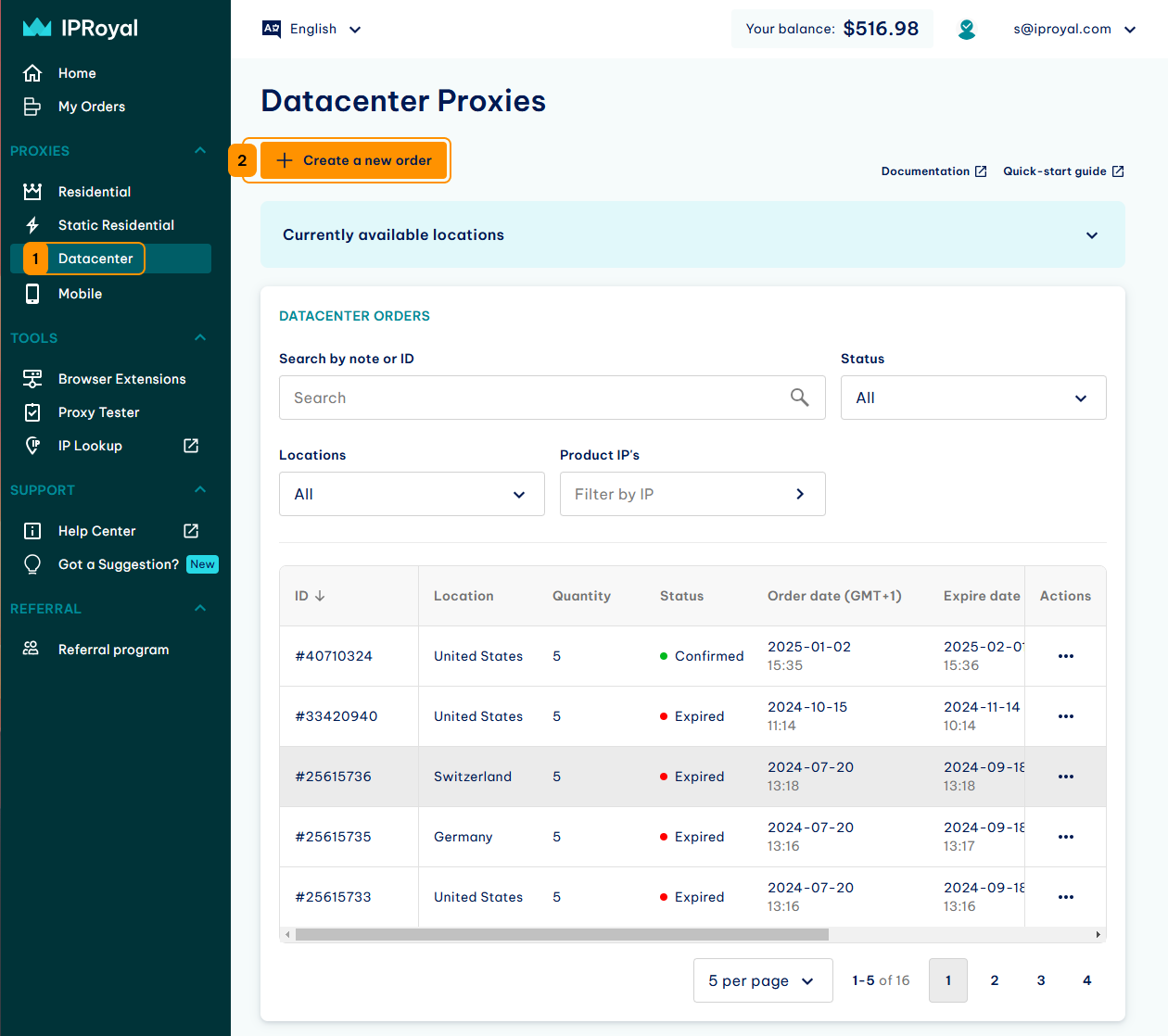
Task: Click Create a new order button
Action: 353,160
